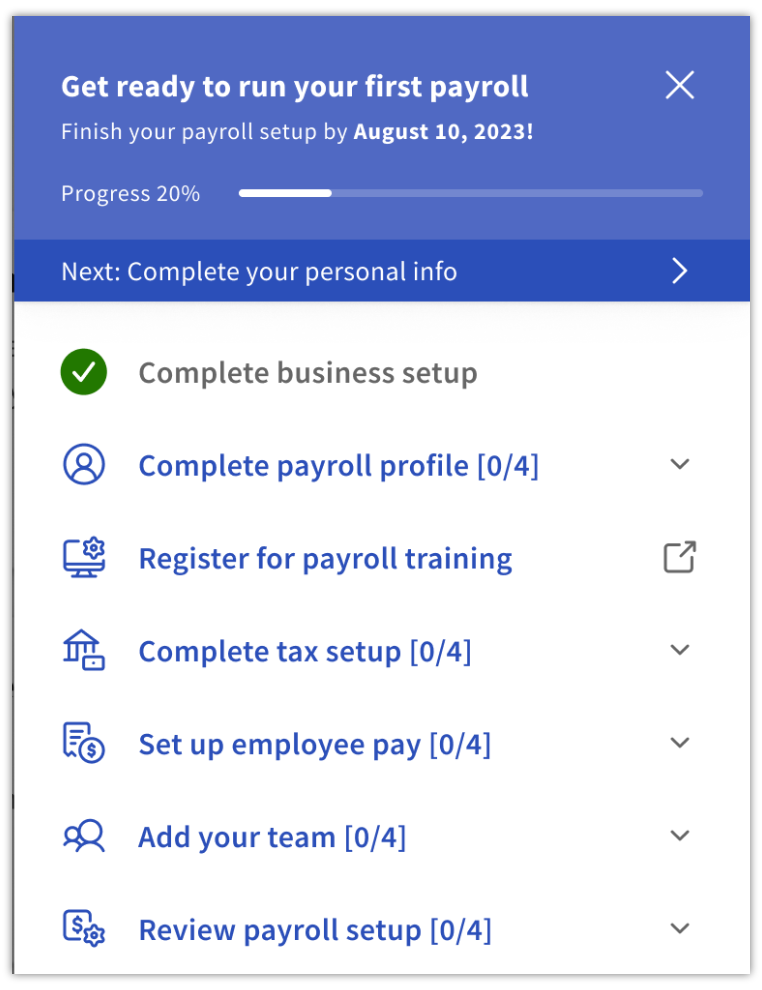Select the tax setup bank building icon
This screenshot has height=990, width=762.
[84, 650]
